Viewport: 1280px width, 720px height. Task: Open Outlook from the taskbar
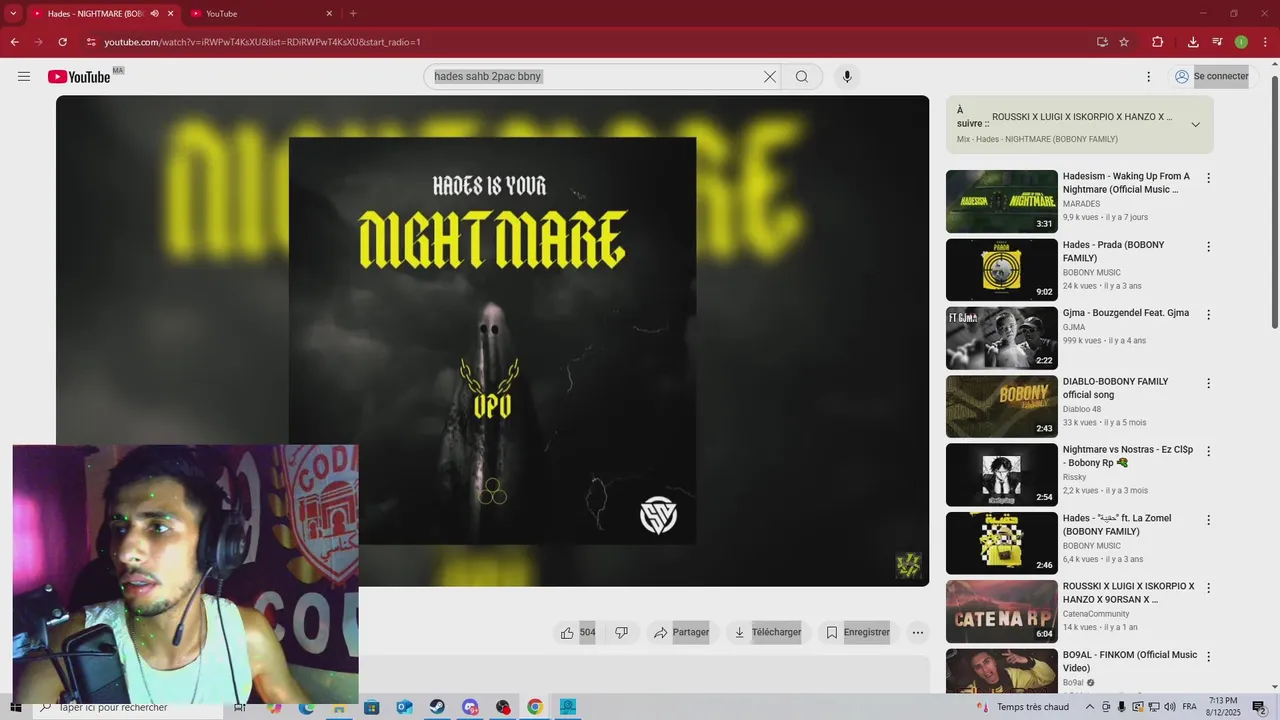pos(404,707)
